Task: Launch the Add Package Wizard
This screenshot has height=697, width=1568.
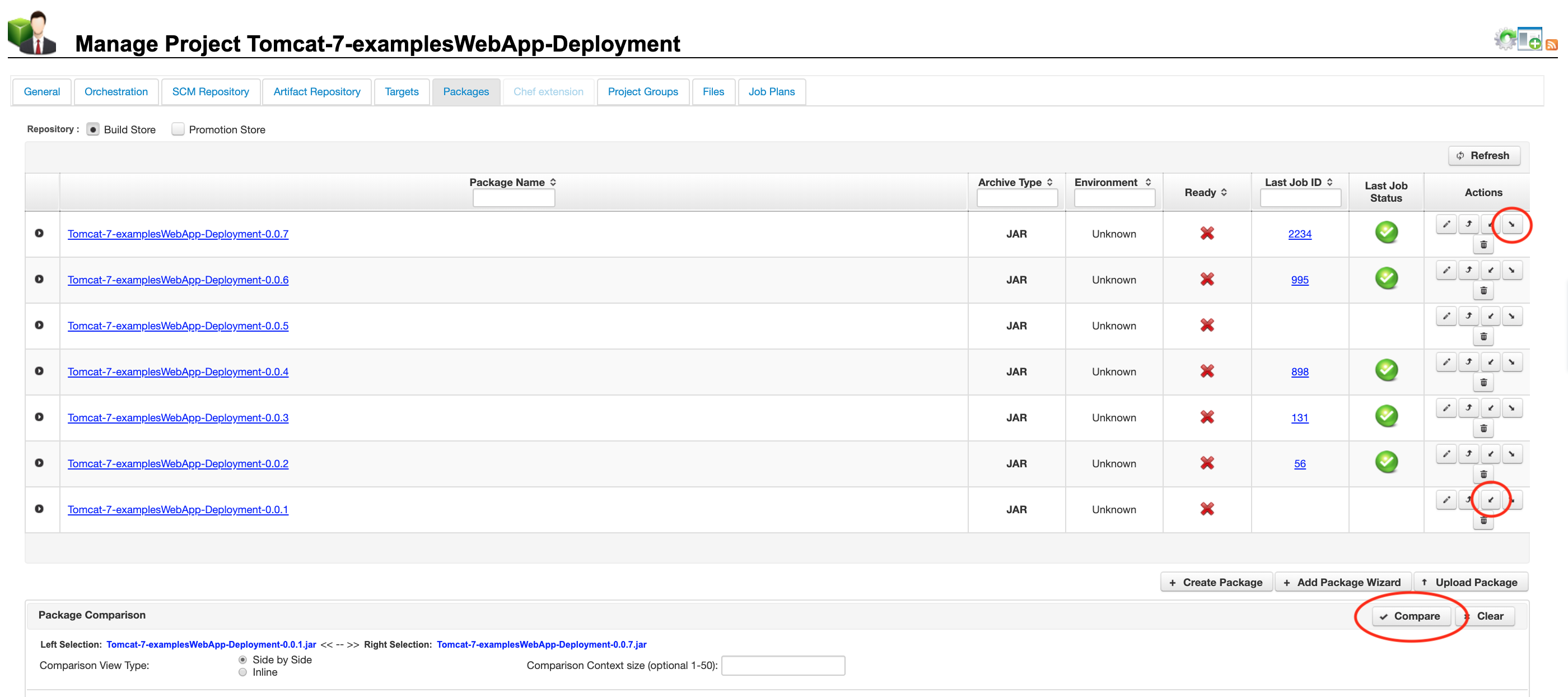Action: click(x=1342, y=583)
